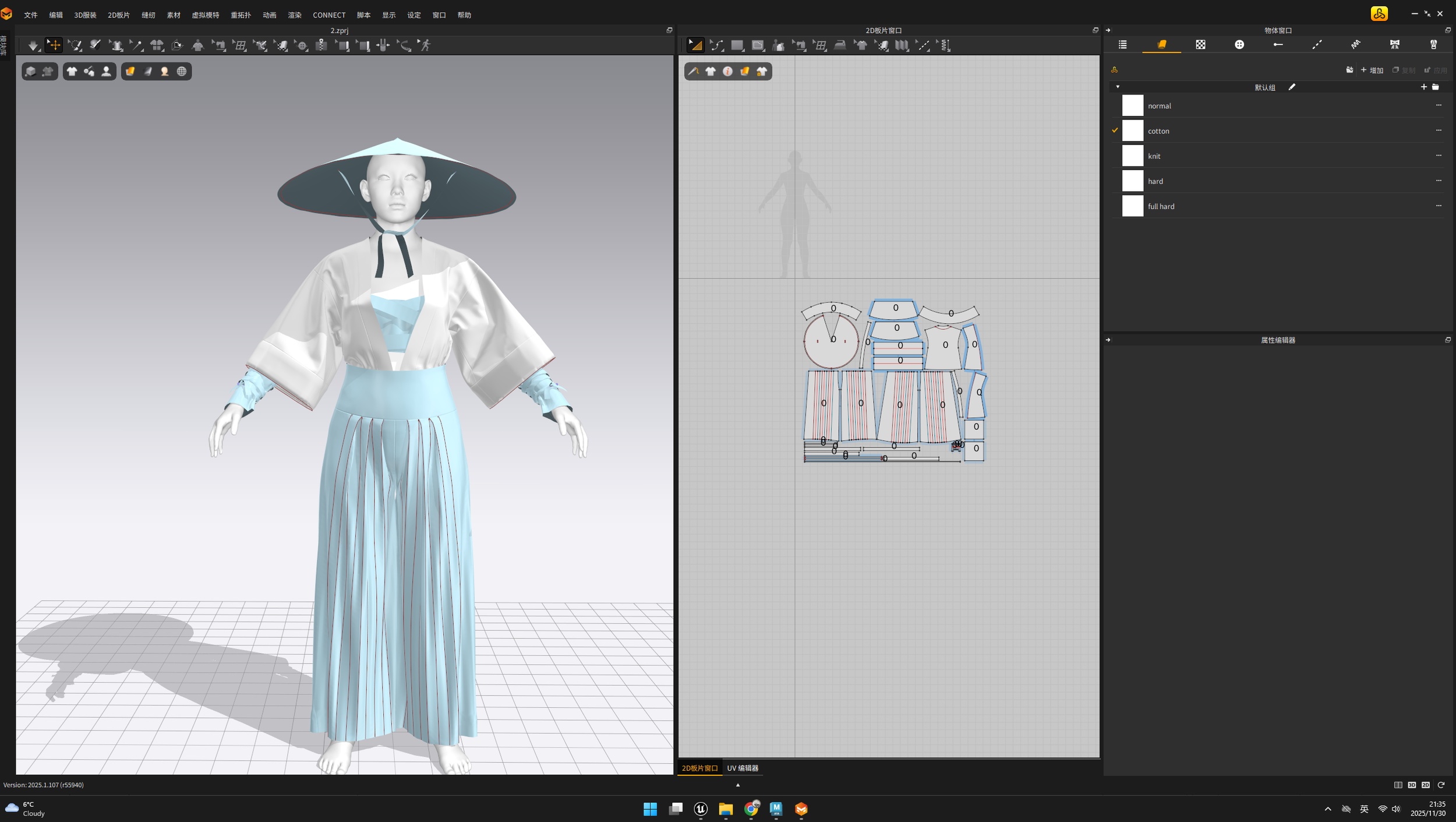Open options menu for full hard fabric
This screenshot has height=822, width=1456.
point(1439,206)
